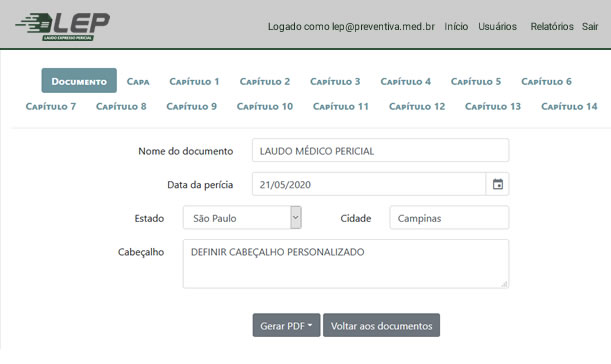This screenshot has height=364, width=611.
Task: Click inside the Cabeçalho text area
Action: tap(346, 264)
